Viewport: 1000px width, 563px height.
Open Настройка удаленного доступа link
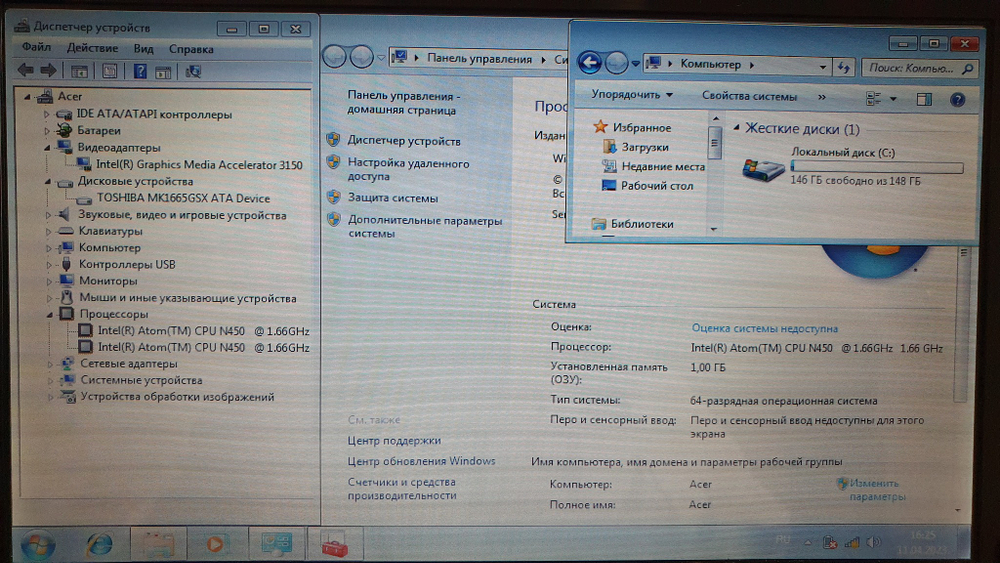pyautogui.click(x=408, y=170)
